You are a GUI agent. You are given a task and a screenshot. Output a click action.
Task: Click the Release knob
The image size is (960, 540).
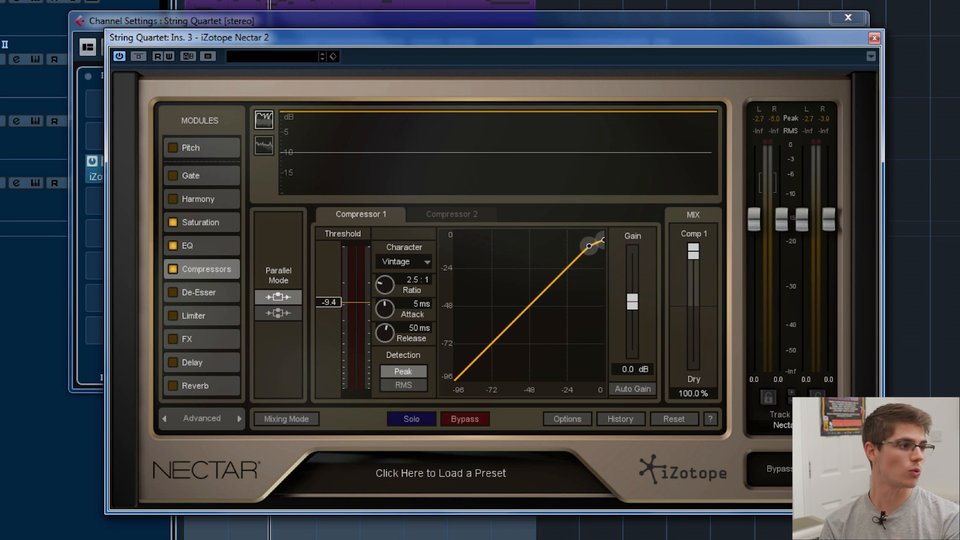384,332
